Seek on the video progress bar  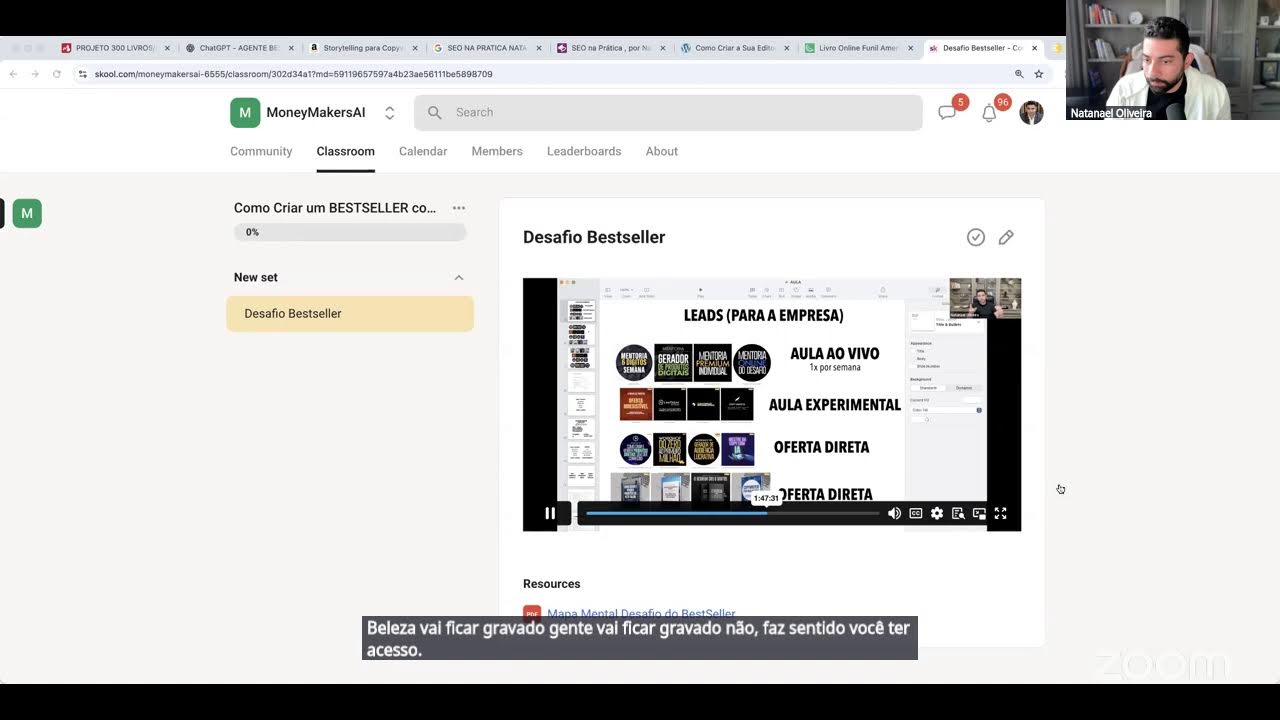point(732,513)
